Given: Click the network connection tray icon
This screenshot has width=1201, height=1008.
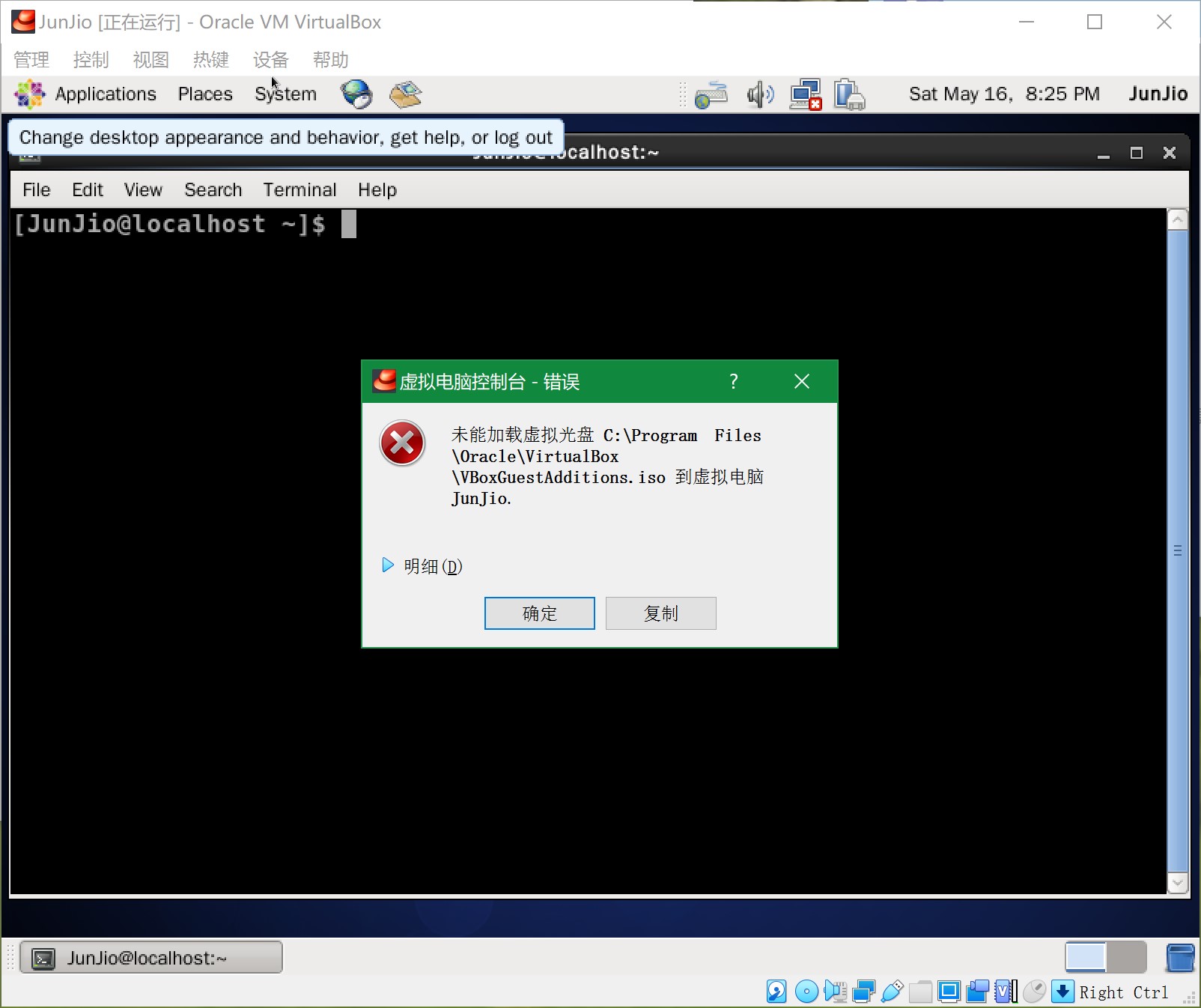Looking at the screenshot, I should pyautogui.click(x=806, y=95).
